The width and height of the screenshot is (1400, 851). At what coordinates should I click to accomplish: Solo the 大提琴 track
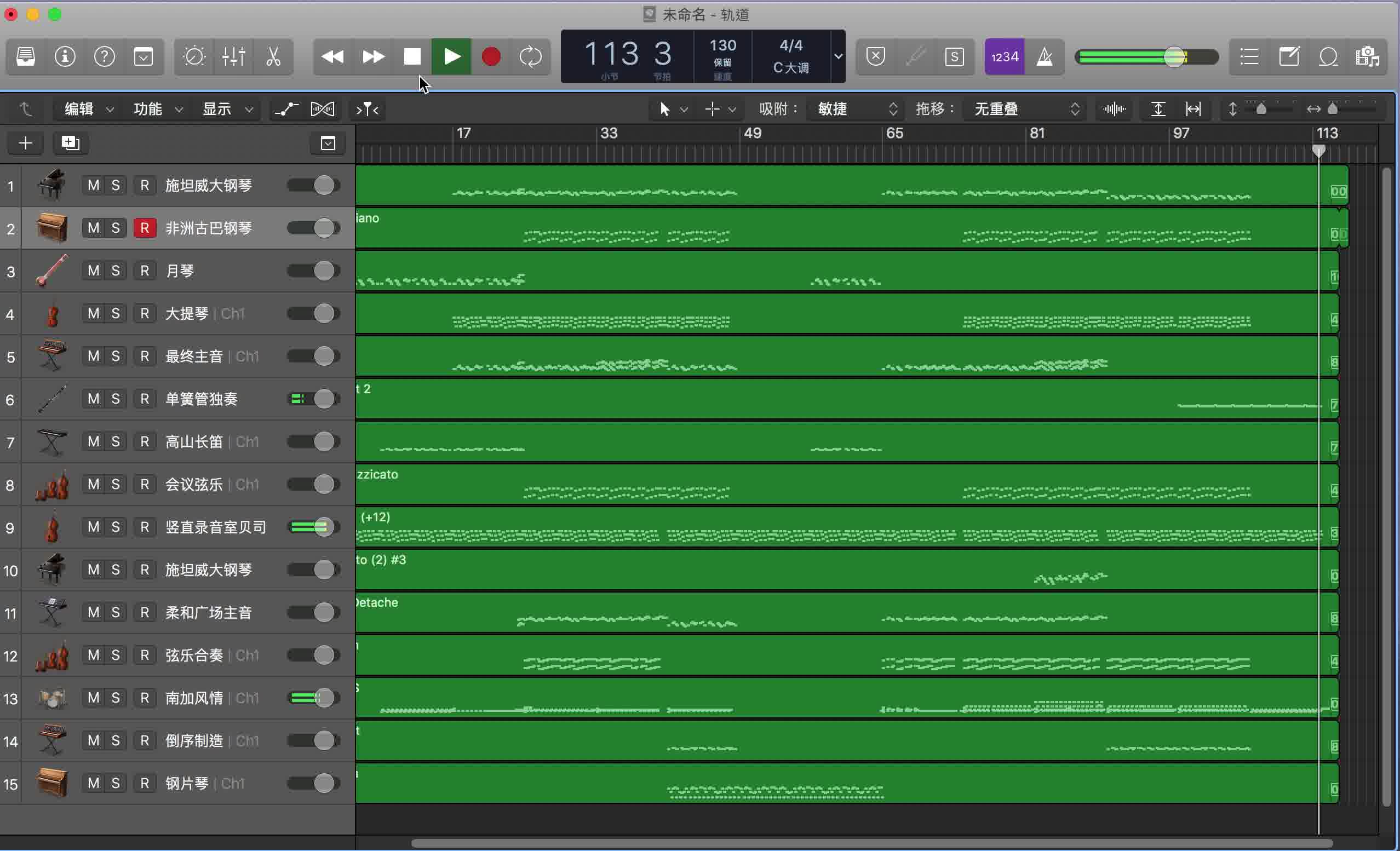pos(116,313)
